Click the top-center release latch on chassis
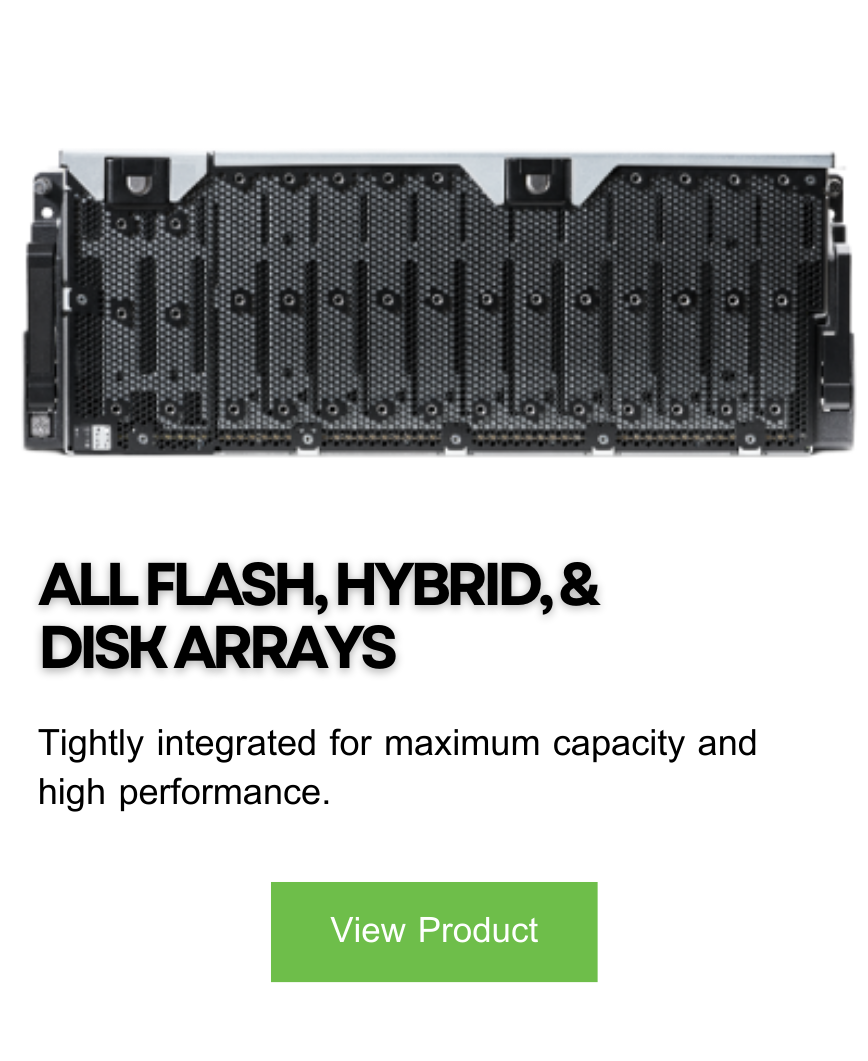 point(539,181)
